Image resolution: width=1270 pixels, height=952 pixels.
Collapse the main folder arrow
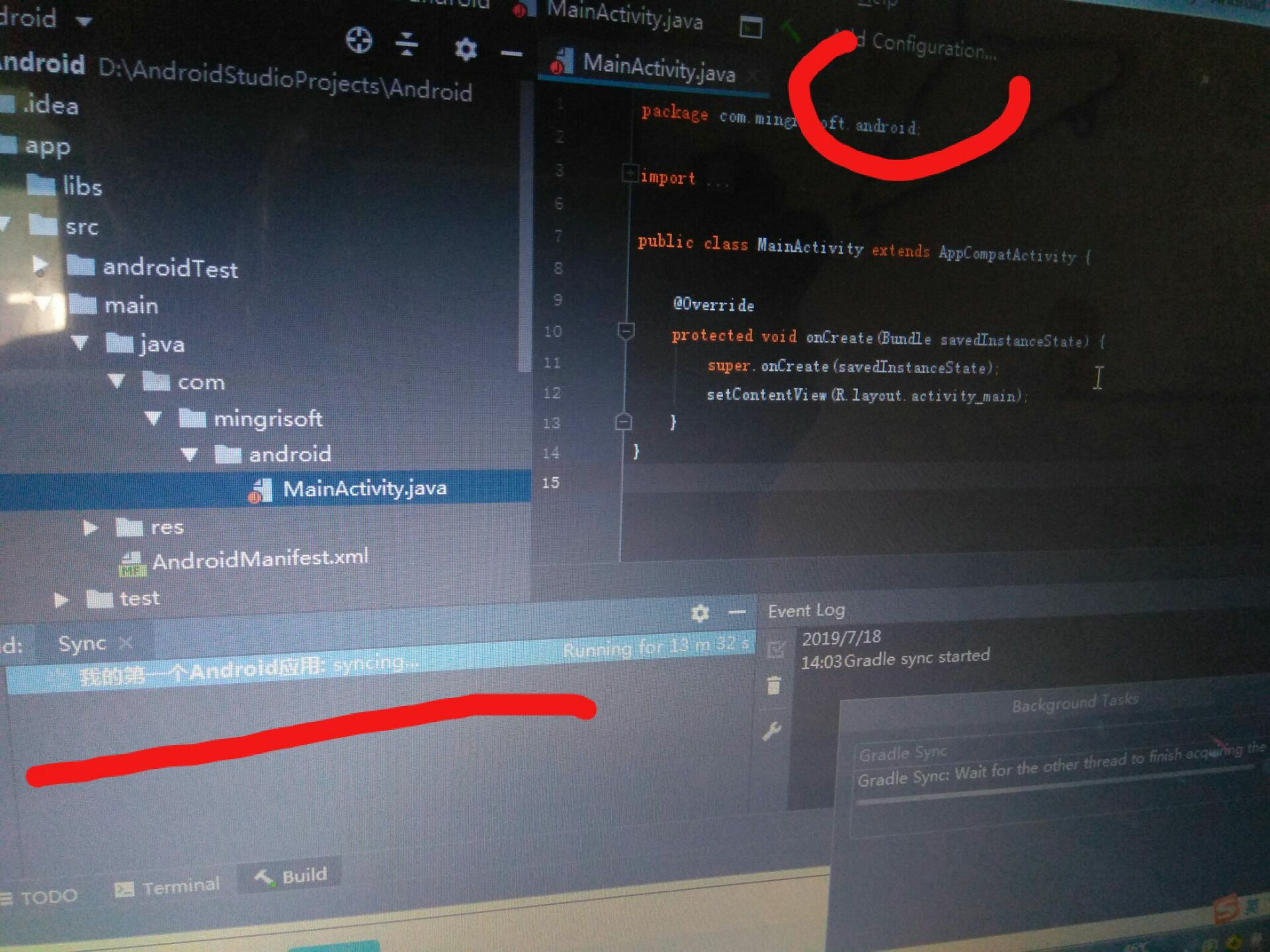click(42, 303)
